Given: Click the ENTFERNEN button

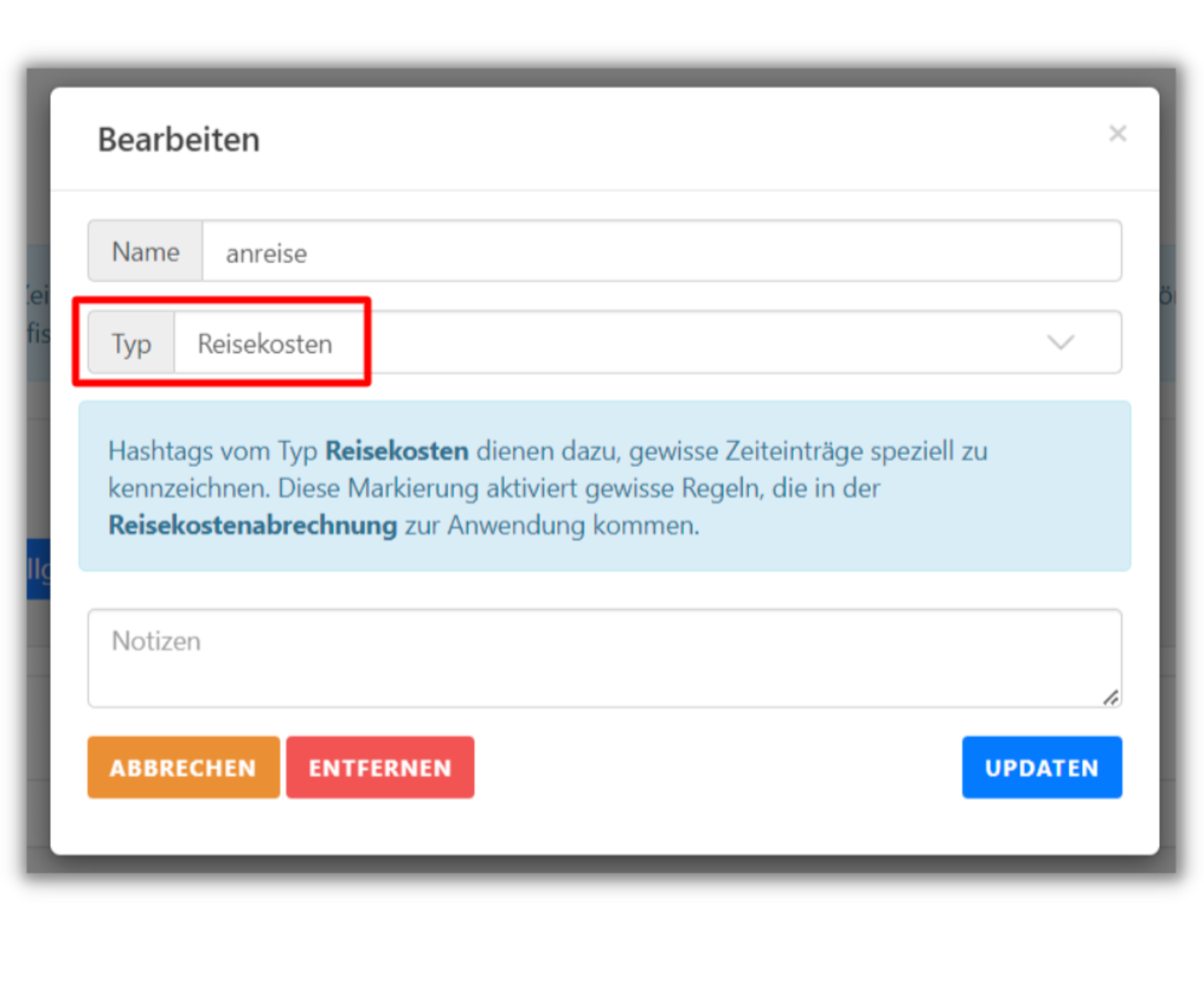Looking at the screenshot, I should [380, 767].
